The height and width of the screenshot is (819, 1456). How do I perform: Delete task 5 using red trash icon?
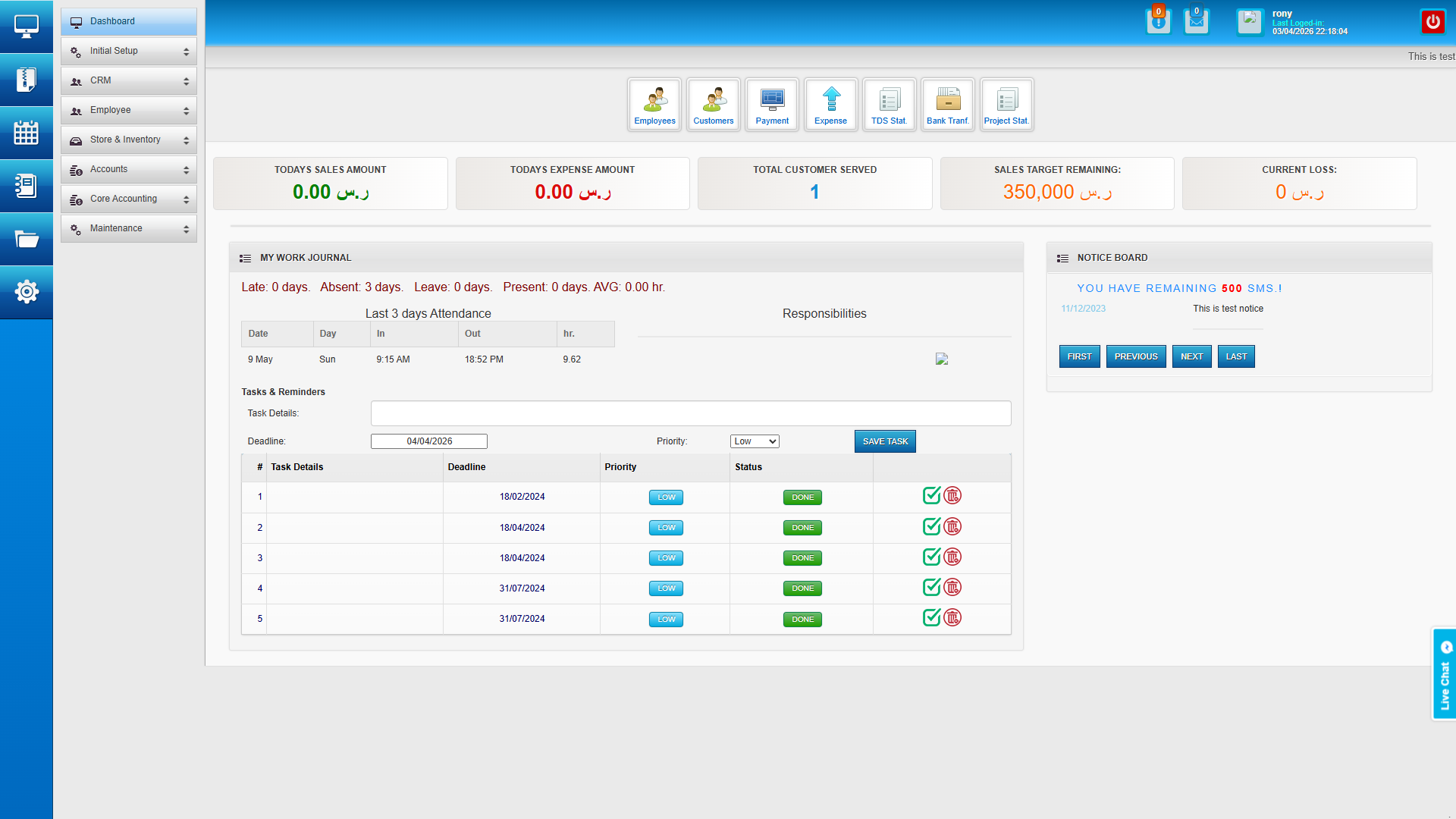tap(952, 618)
